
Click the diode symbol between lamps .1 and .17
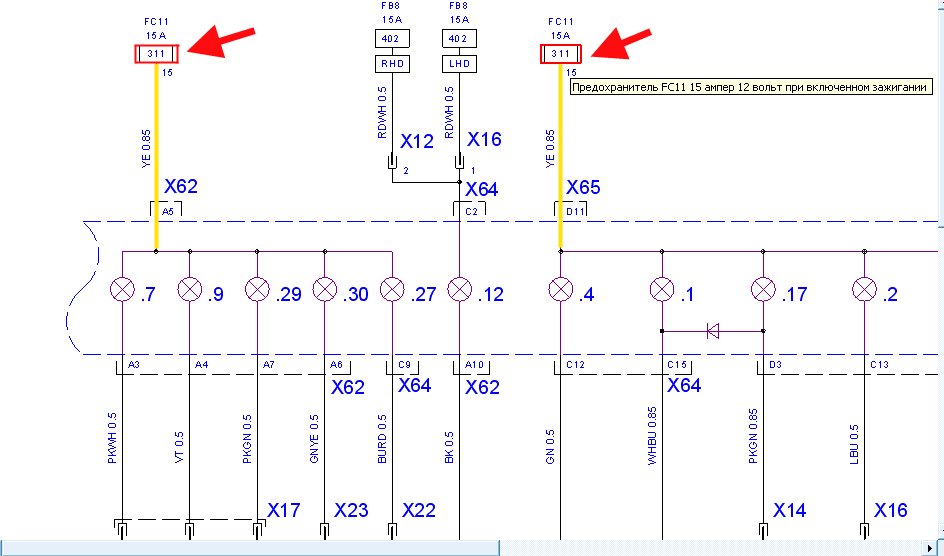point(713,331)
